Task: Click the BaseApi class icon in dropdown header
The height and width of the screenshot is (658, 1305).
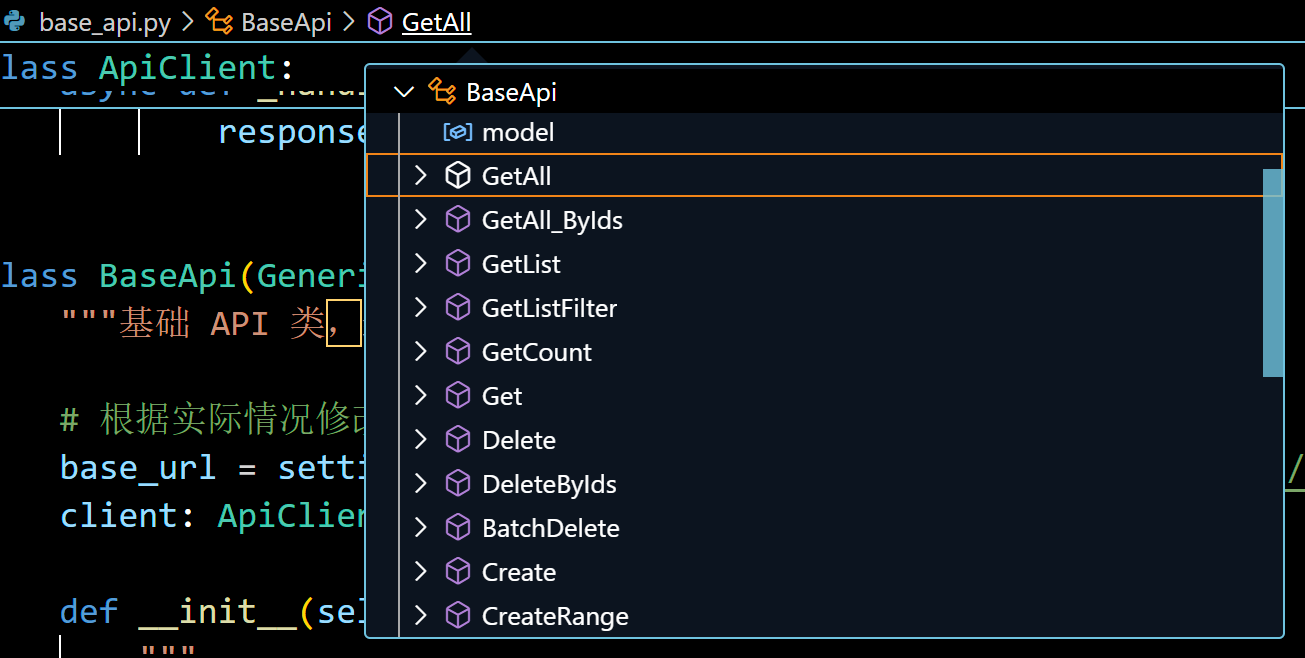Action: (x=442, y=92)
